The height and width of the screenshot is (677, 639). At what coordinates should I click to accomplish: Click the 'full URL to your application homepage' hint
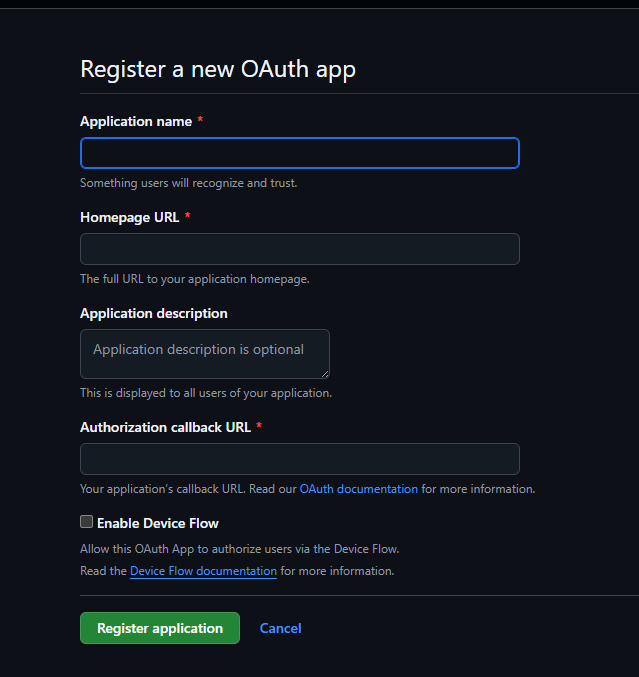(195, 279)
